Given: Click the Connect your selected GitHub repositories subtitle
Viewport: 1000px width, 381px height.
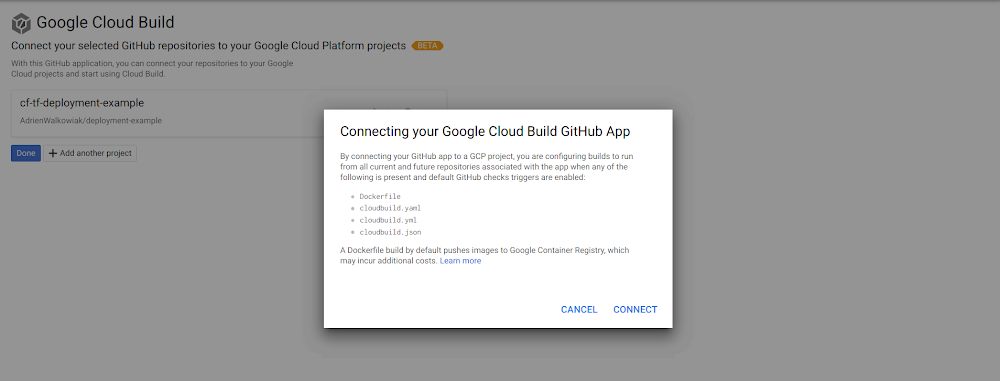Looking at the screenshot, I should (209, 46).
